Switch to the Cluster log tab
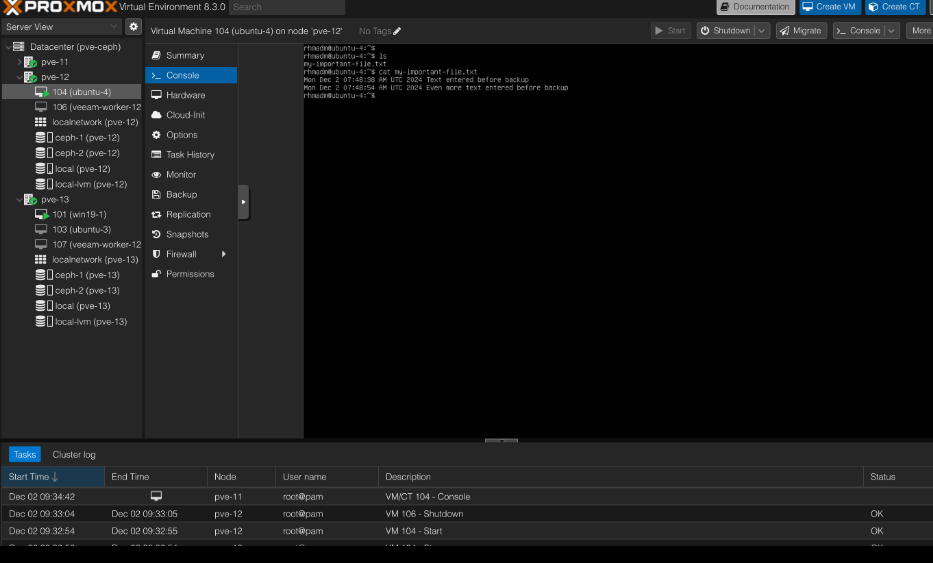 (74, 454)
